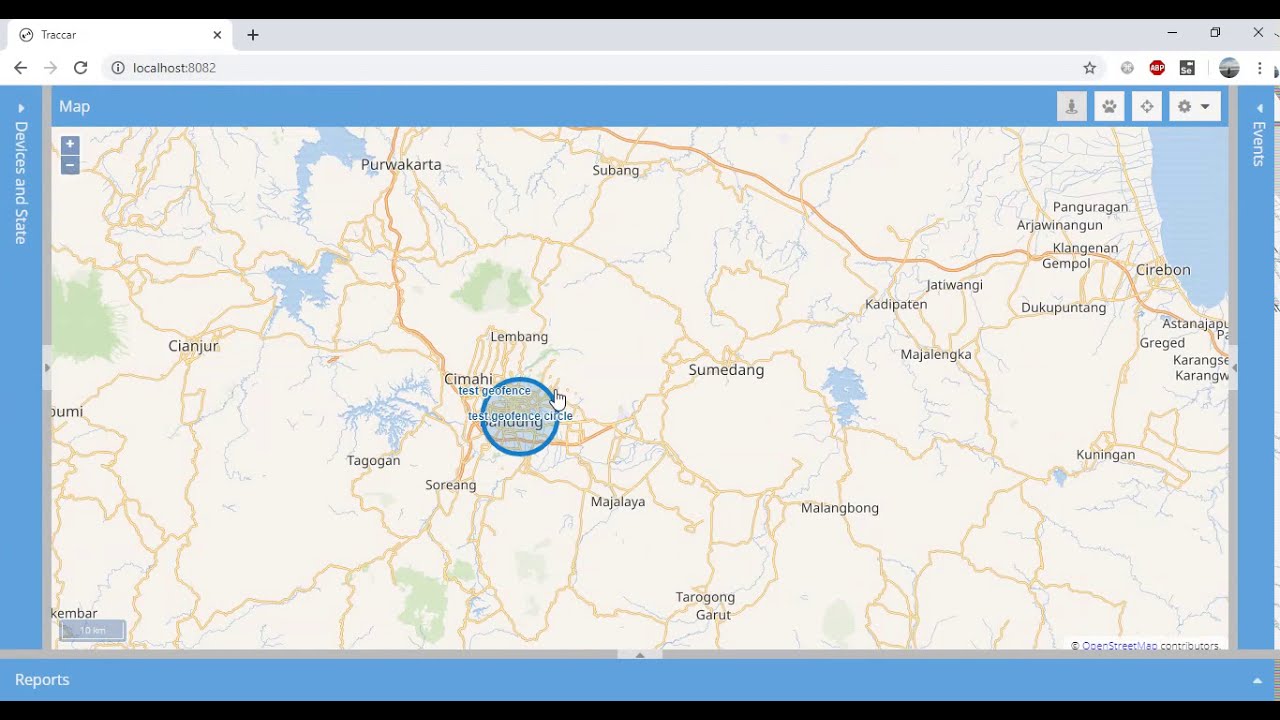Open Chrome three-dot menu

pos(1260,68)
